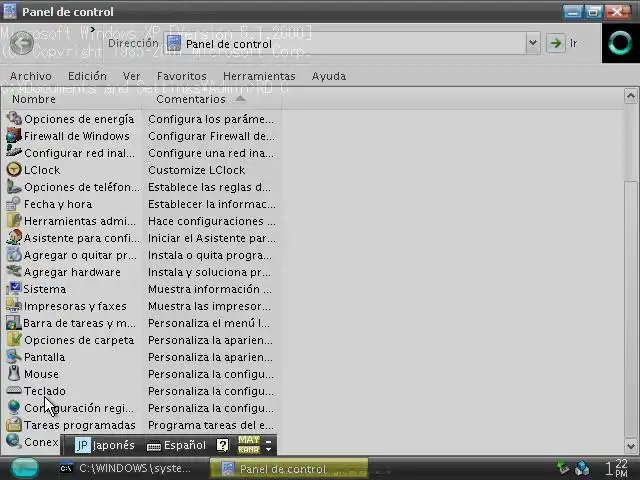Select the comment 'Configurar Firewall de...'
This screenshot has height=480, width=640.
coord(211,136)
